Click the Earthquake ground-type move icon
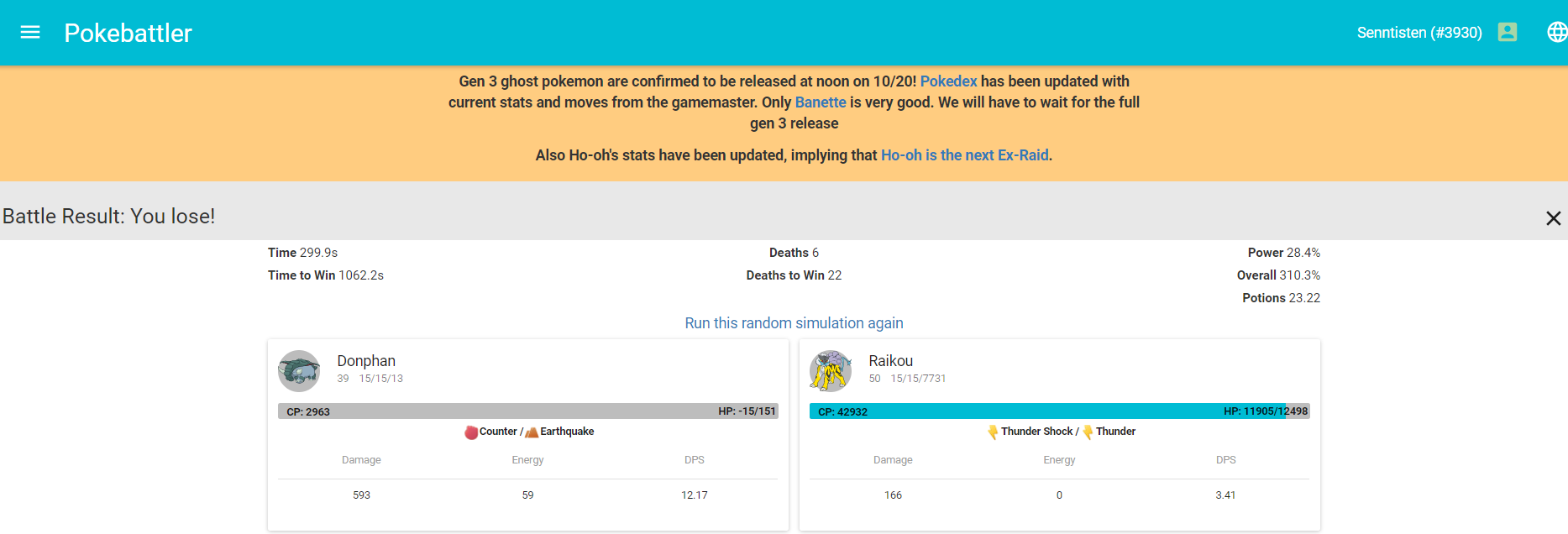The width and height of the screenshot is (1568, 534). click(x=532, y=432)
